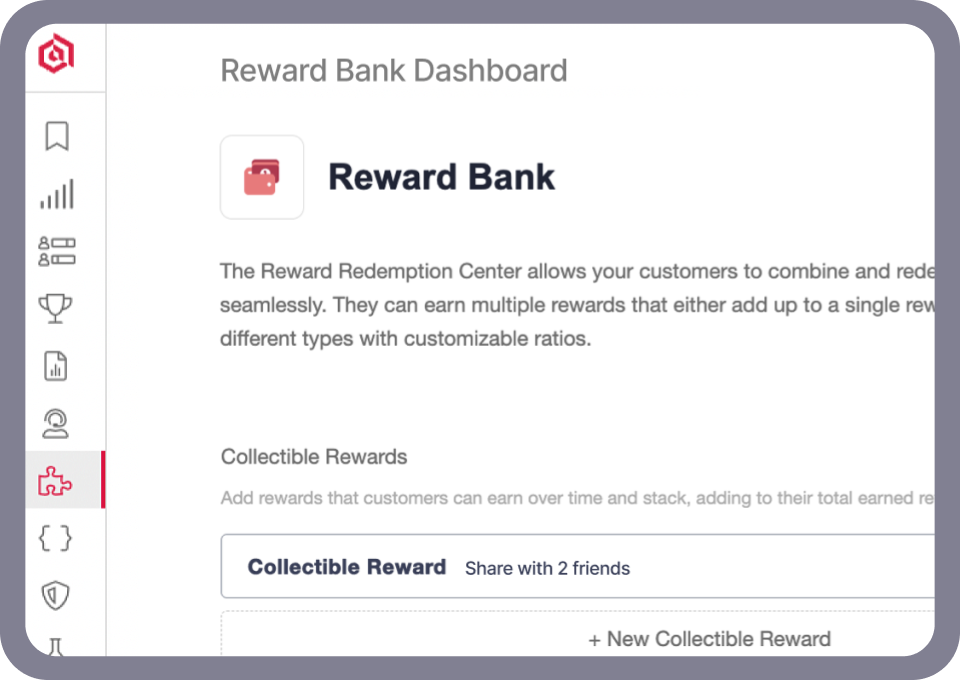The height and width of the screenshot is (680, 960).
Task: Click the Reward Bank Dashboard heading
Action: point(394,71)
